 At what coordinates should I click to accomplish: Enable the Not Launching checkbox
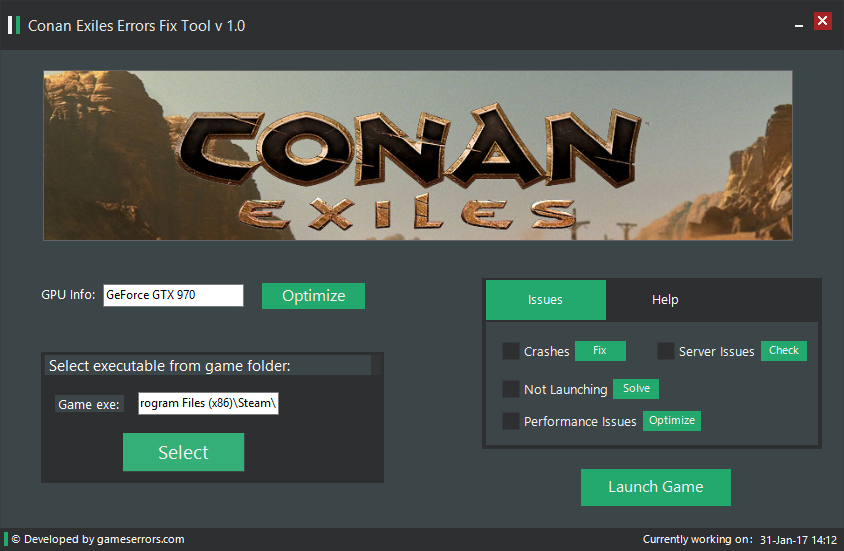[x=510, y=388]
